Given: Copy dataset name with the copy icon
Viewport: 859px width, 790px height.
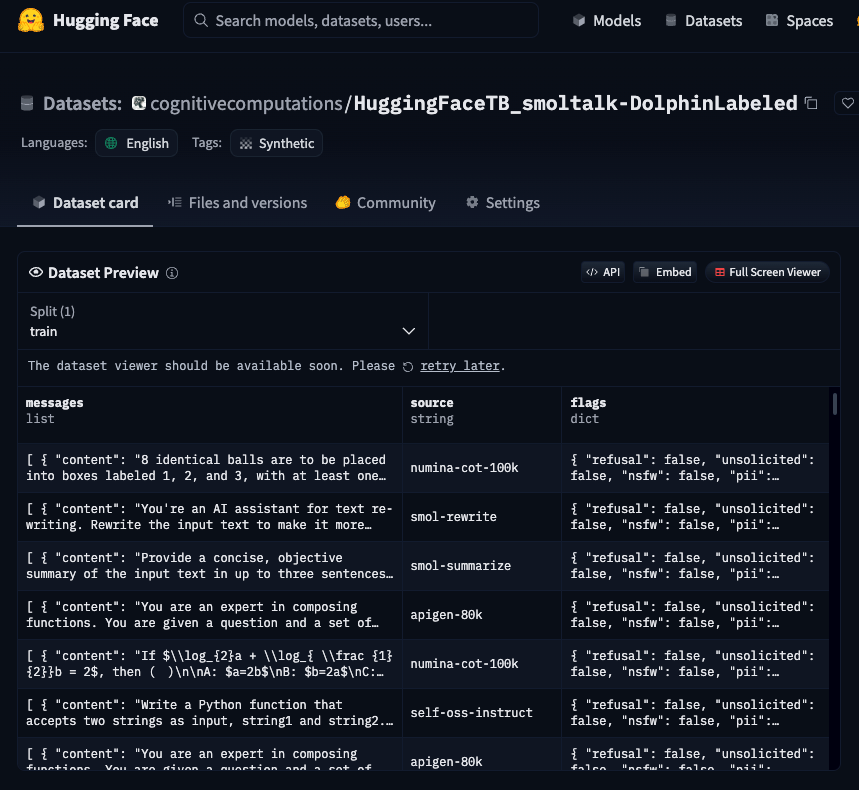Looking at the screenshot, I should tap(811, 103).
